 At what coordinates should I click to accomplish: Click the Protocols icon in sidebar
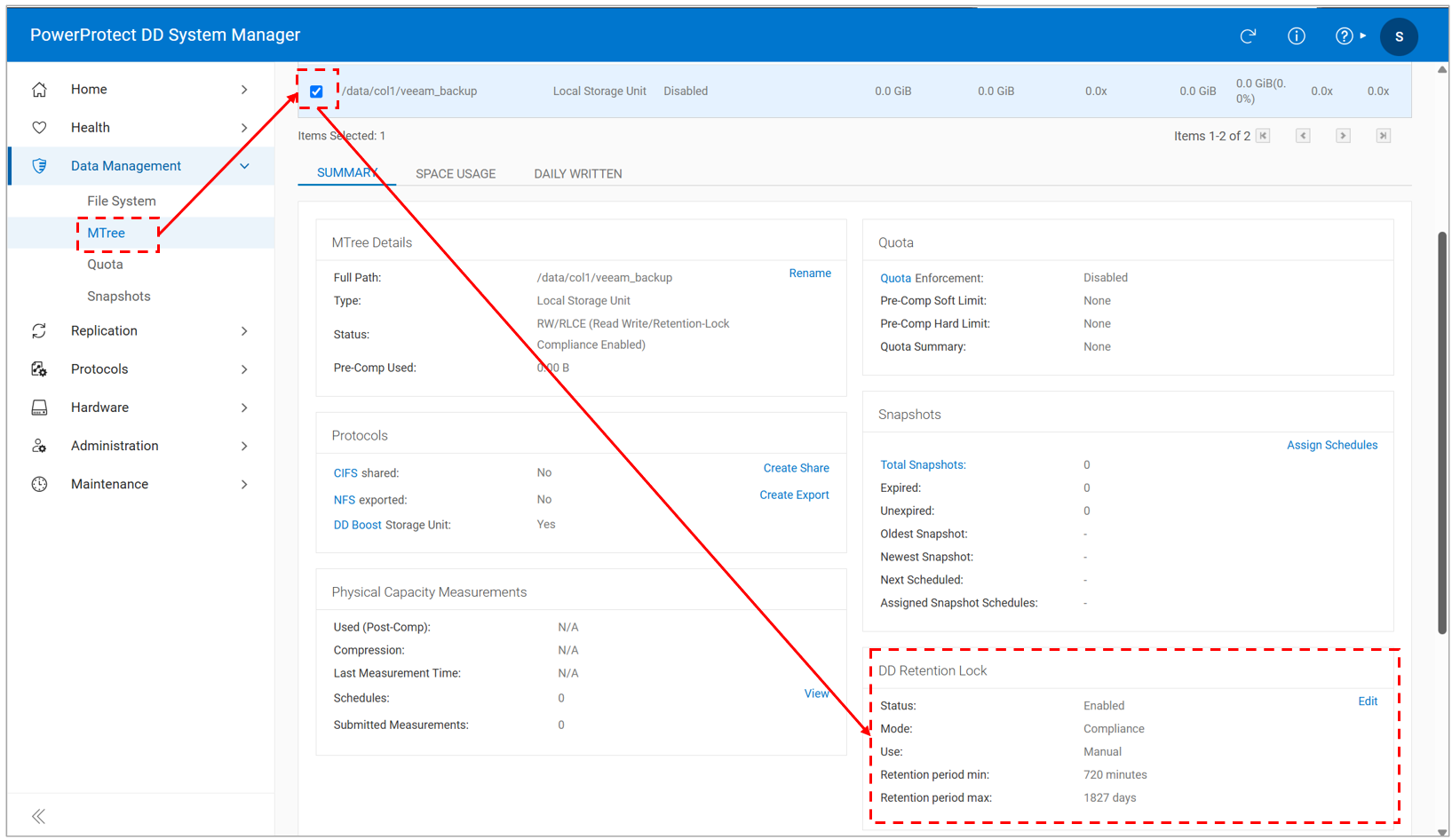click(39, 369)
